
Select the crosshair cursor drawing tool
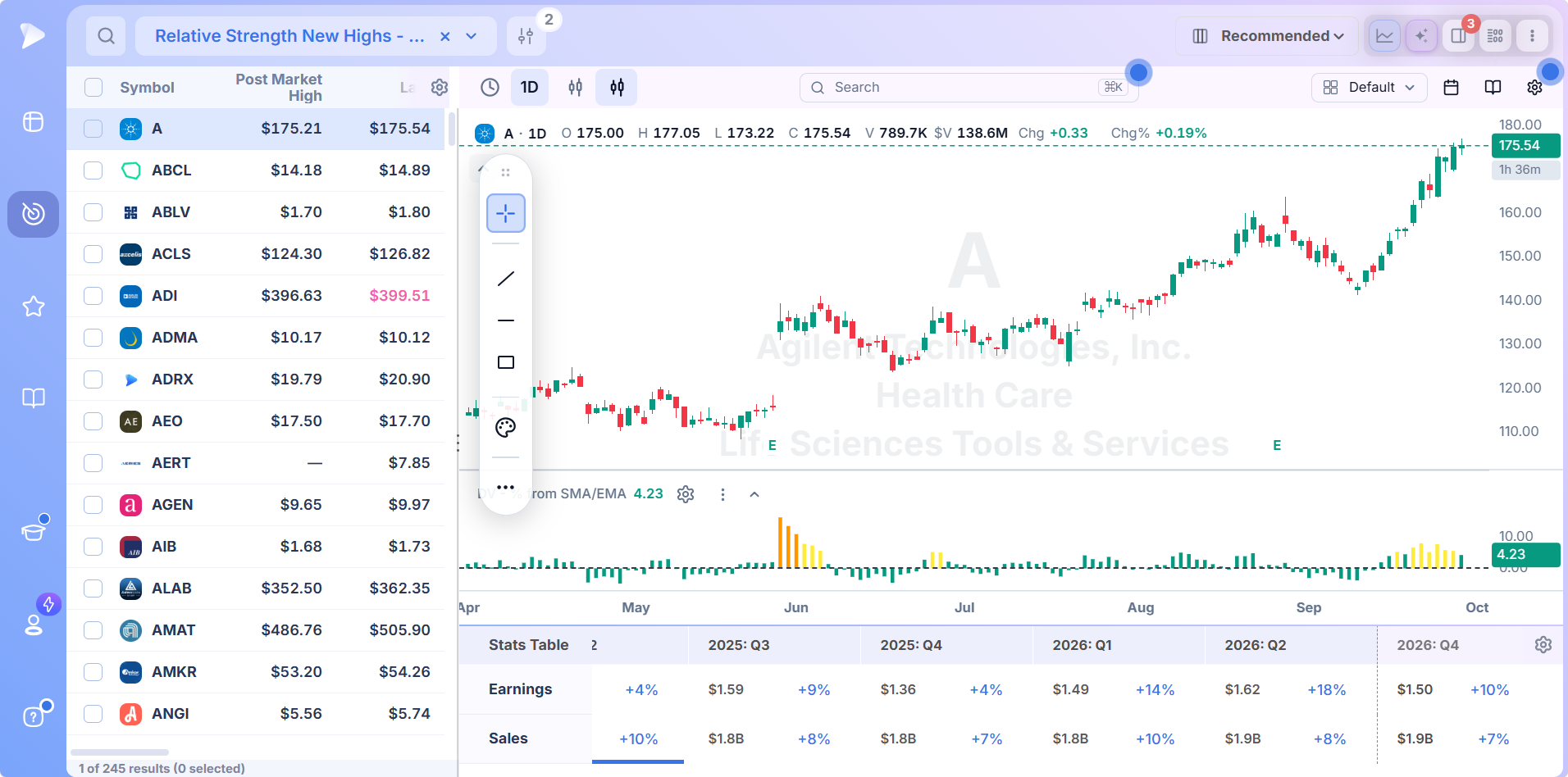point(506,213)
